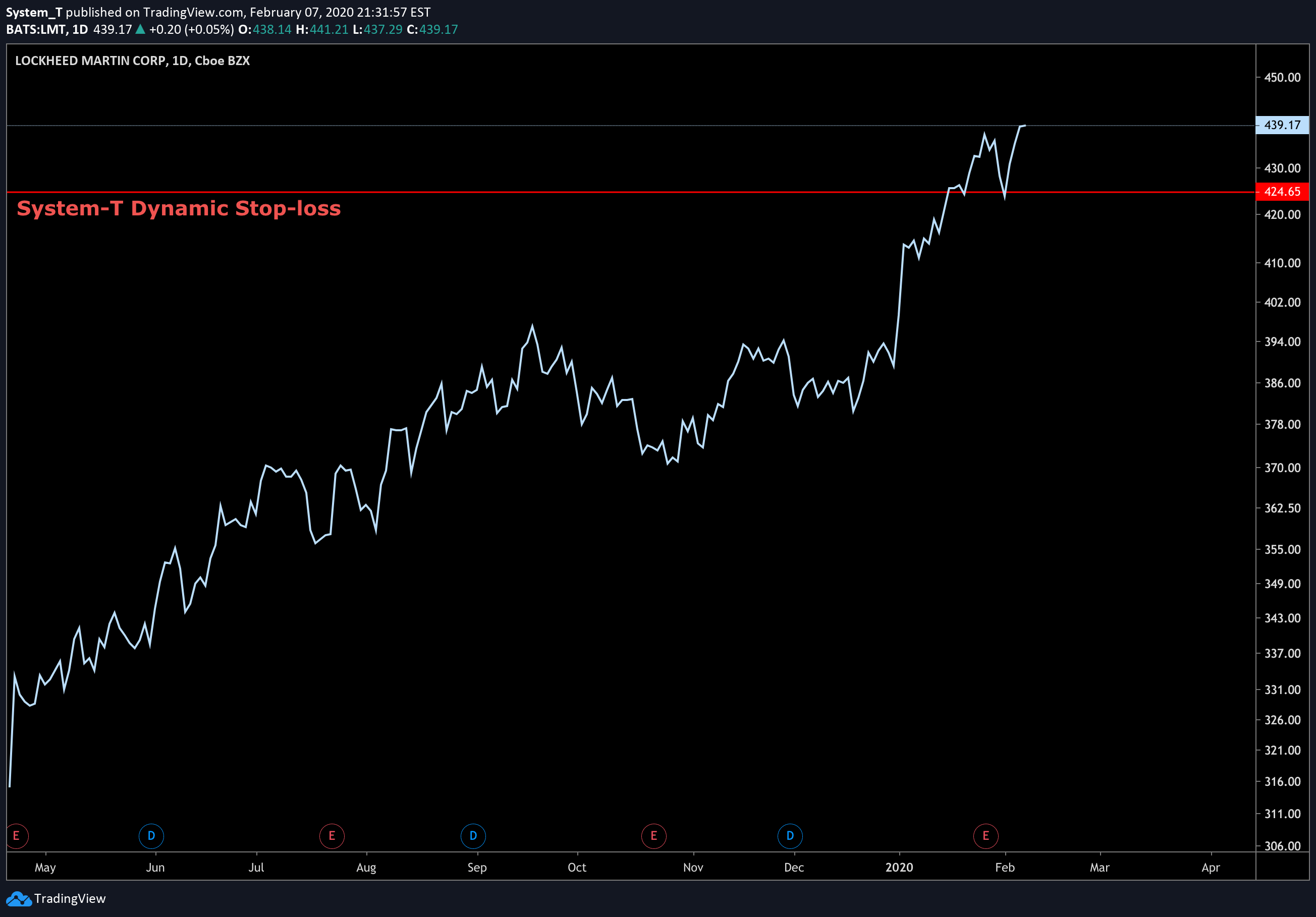The width and height of the screenshot is (1316, 917).
Task: Click the 450.00 price axis label
Action: [x=1283, y=77]
